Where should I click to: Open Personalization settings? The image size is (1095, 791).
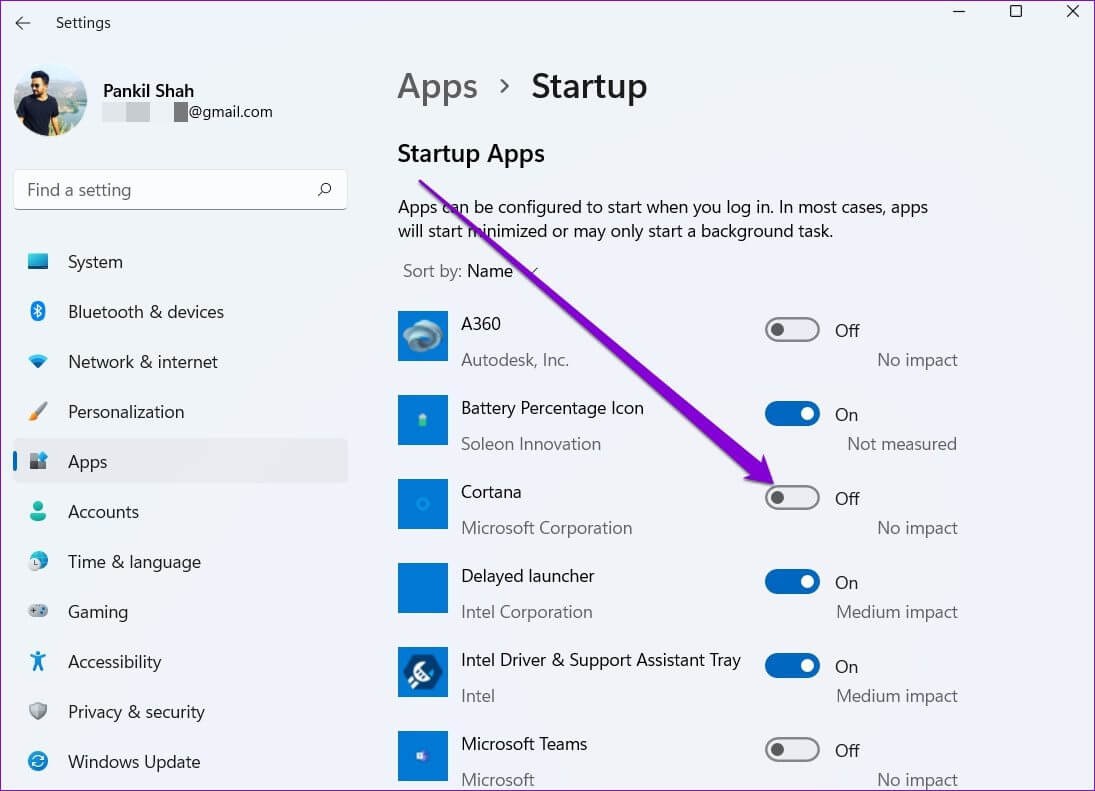(180, 411)
